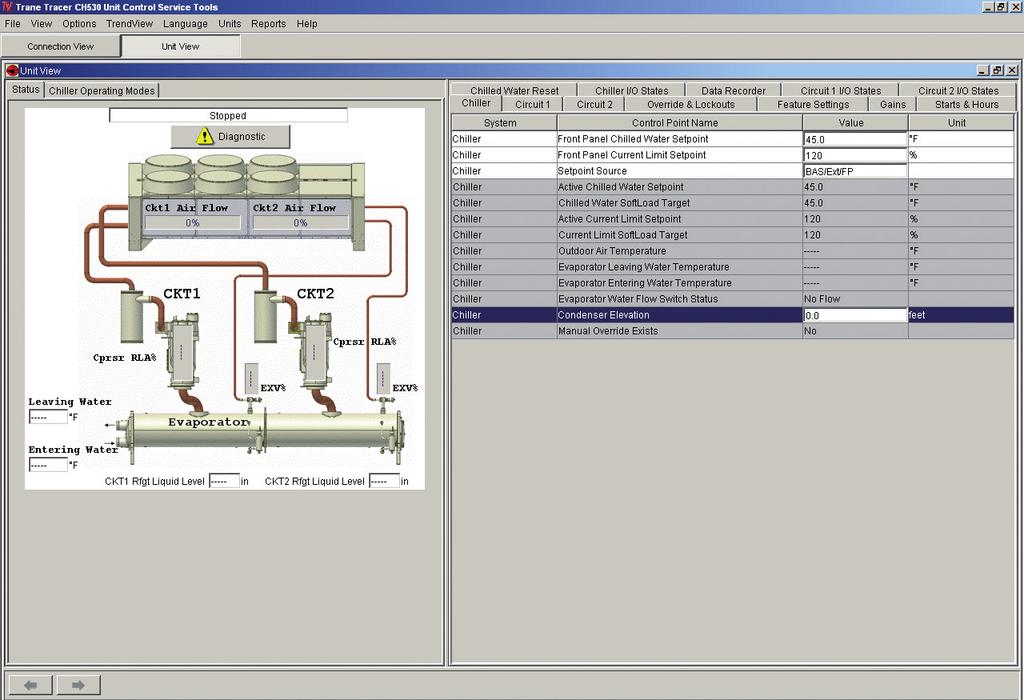Click the Unit column header

pos(961,123)
